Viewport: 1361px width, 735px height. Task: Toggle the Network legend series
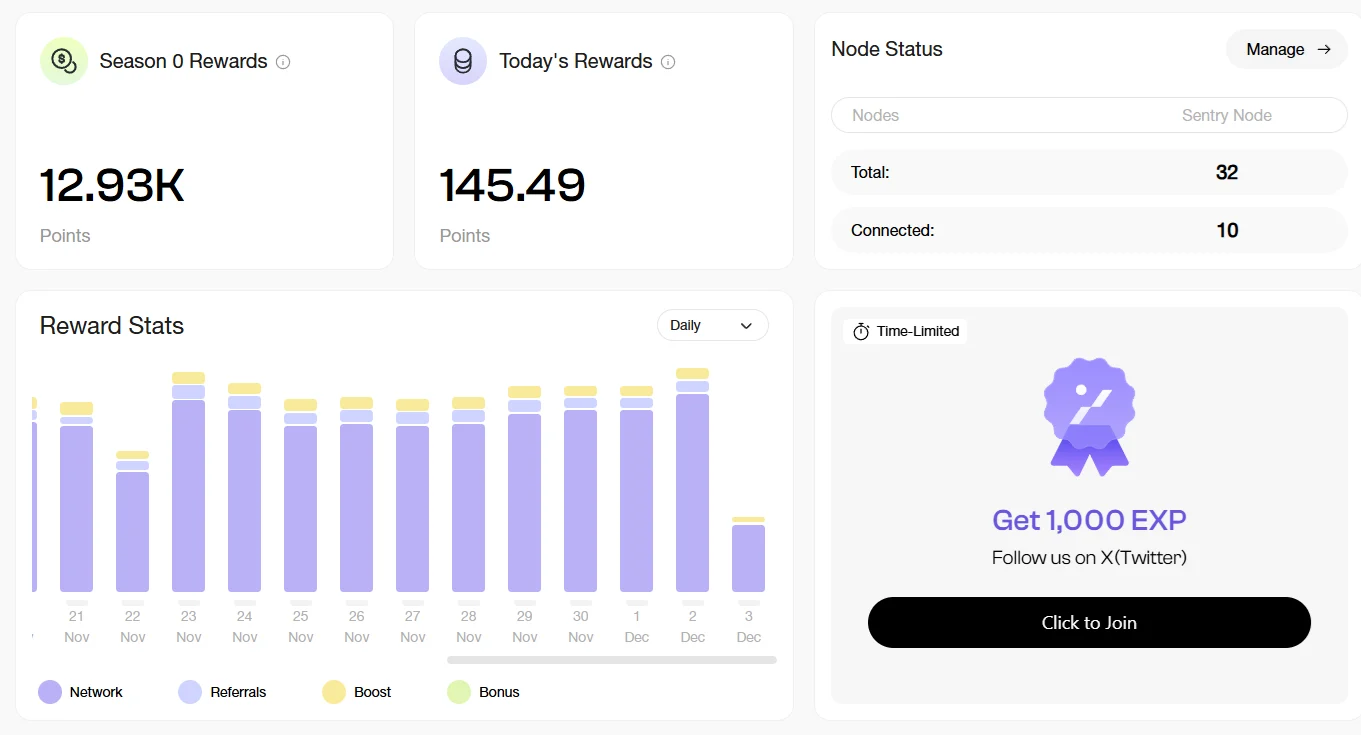coord(81,692)
